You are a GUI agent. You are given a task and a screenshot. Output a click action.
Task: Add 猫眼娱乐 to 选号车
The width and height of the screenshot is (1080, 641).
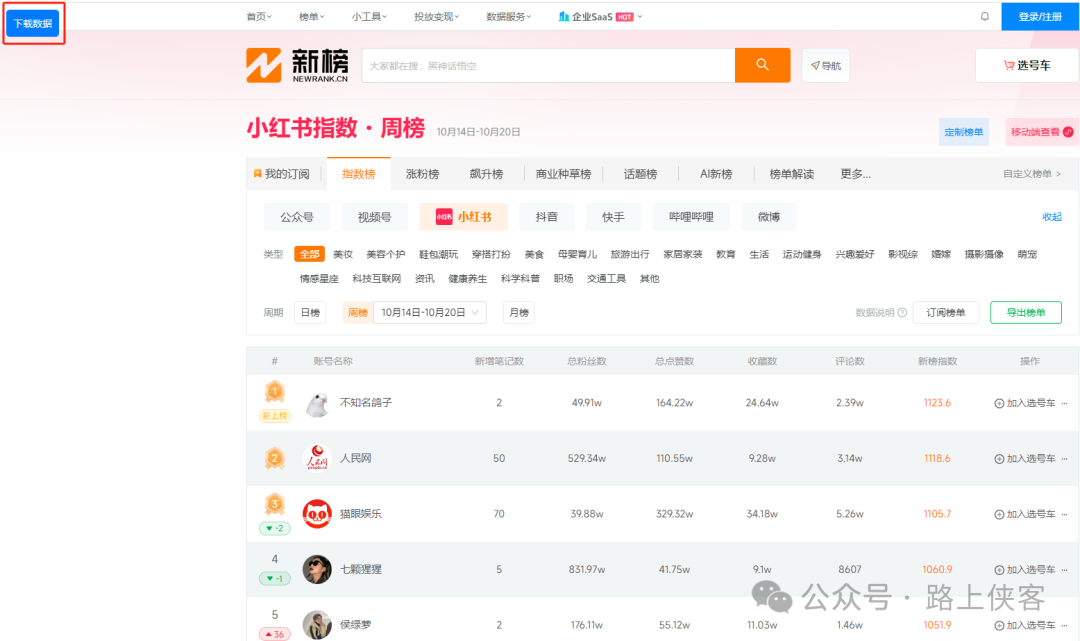(1025, 514)
